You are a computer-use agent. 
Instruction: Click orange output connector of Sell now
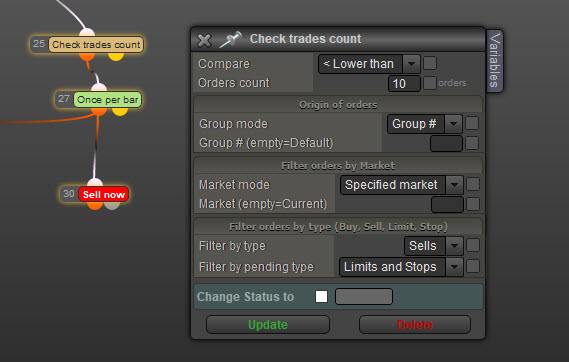(x=95, y=206)
